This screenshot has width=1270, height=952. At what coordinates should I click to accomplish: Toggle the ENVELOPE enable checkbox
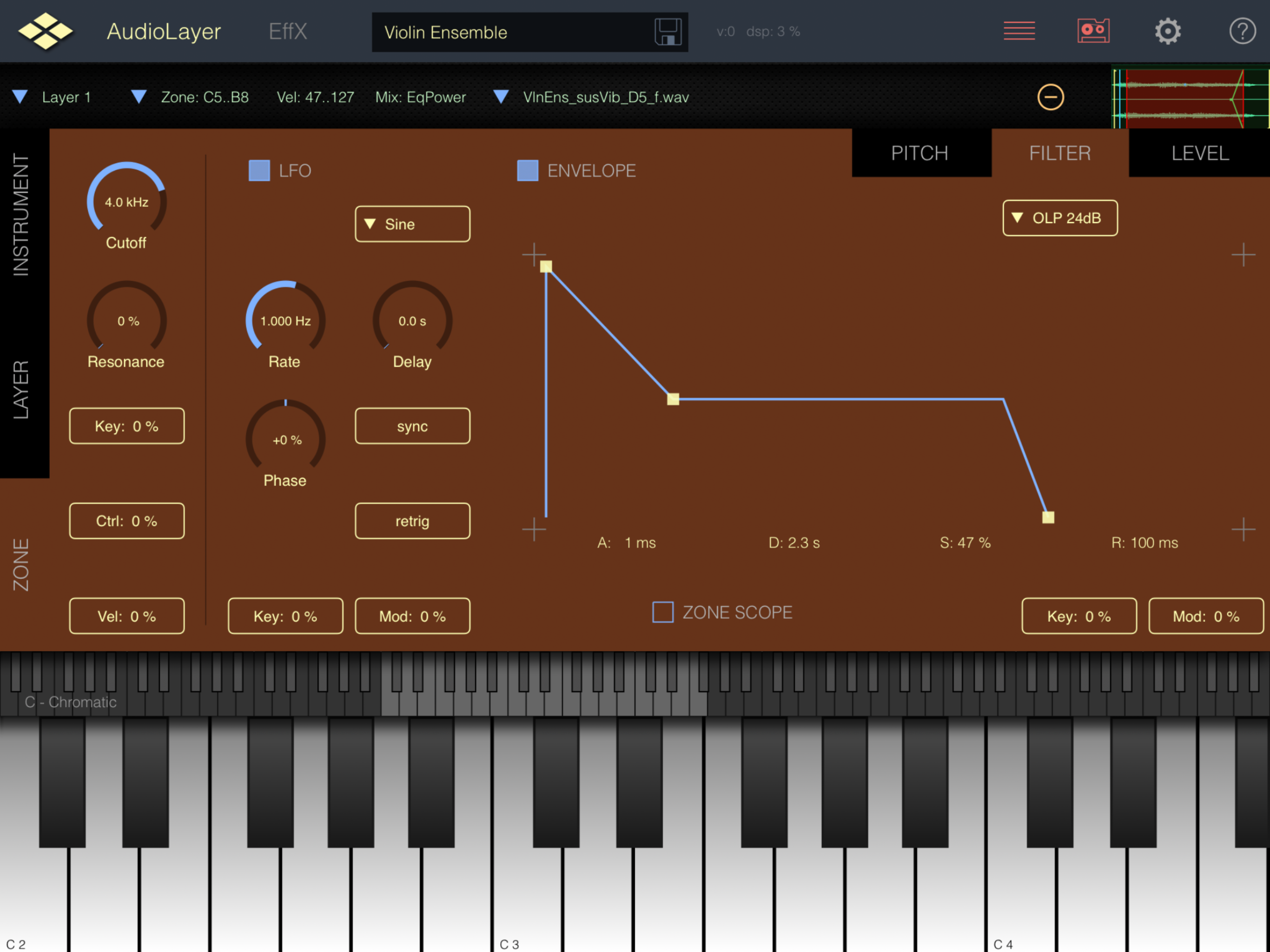pos(528,171)
